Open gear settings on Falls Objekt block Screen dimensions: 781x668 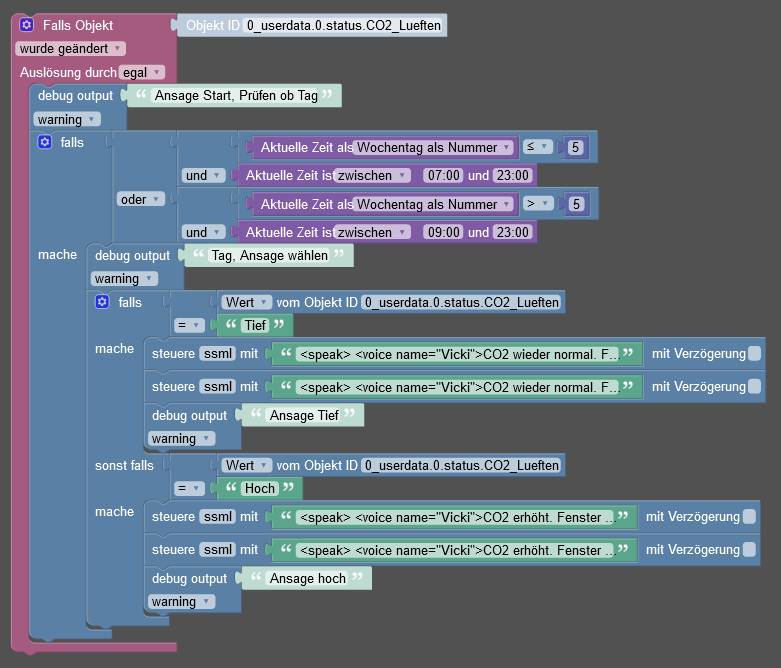point(26,24)
